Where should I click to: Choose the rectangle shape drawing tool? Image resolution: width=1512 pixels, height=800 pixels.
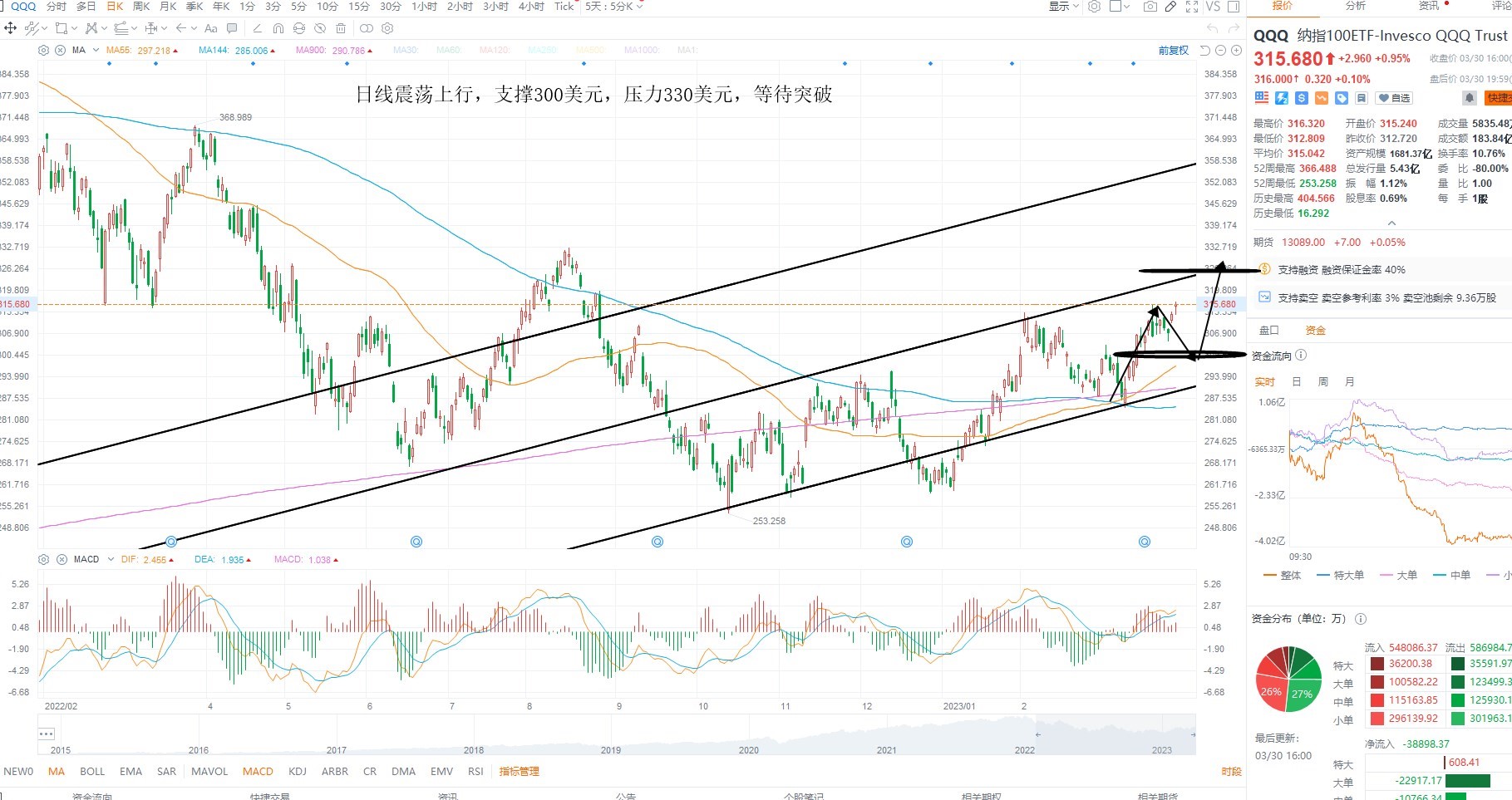tap(62, 28)
